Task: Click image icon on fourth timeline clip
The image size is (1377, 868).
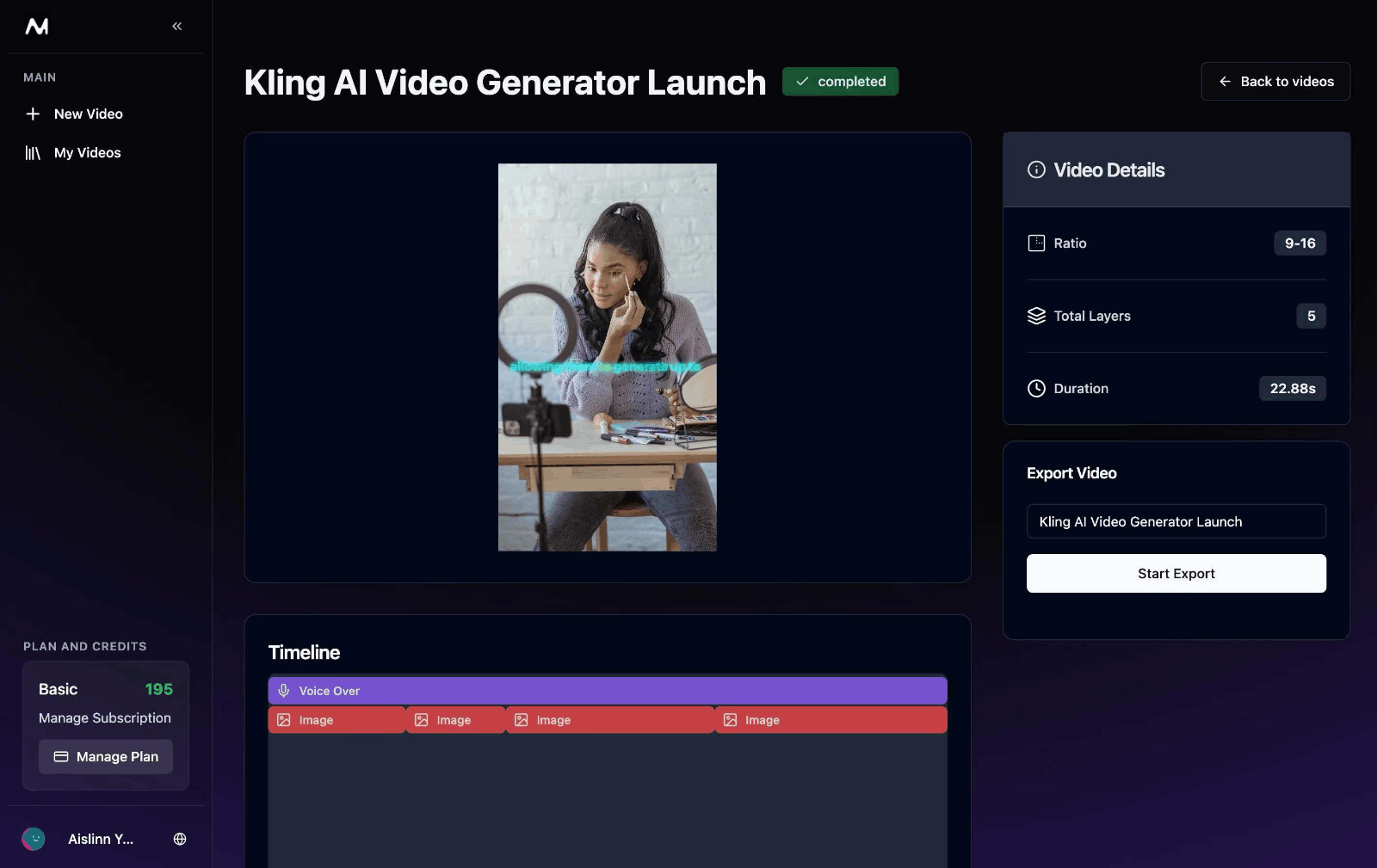Action: click(x=730, y=720)
